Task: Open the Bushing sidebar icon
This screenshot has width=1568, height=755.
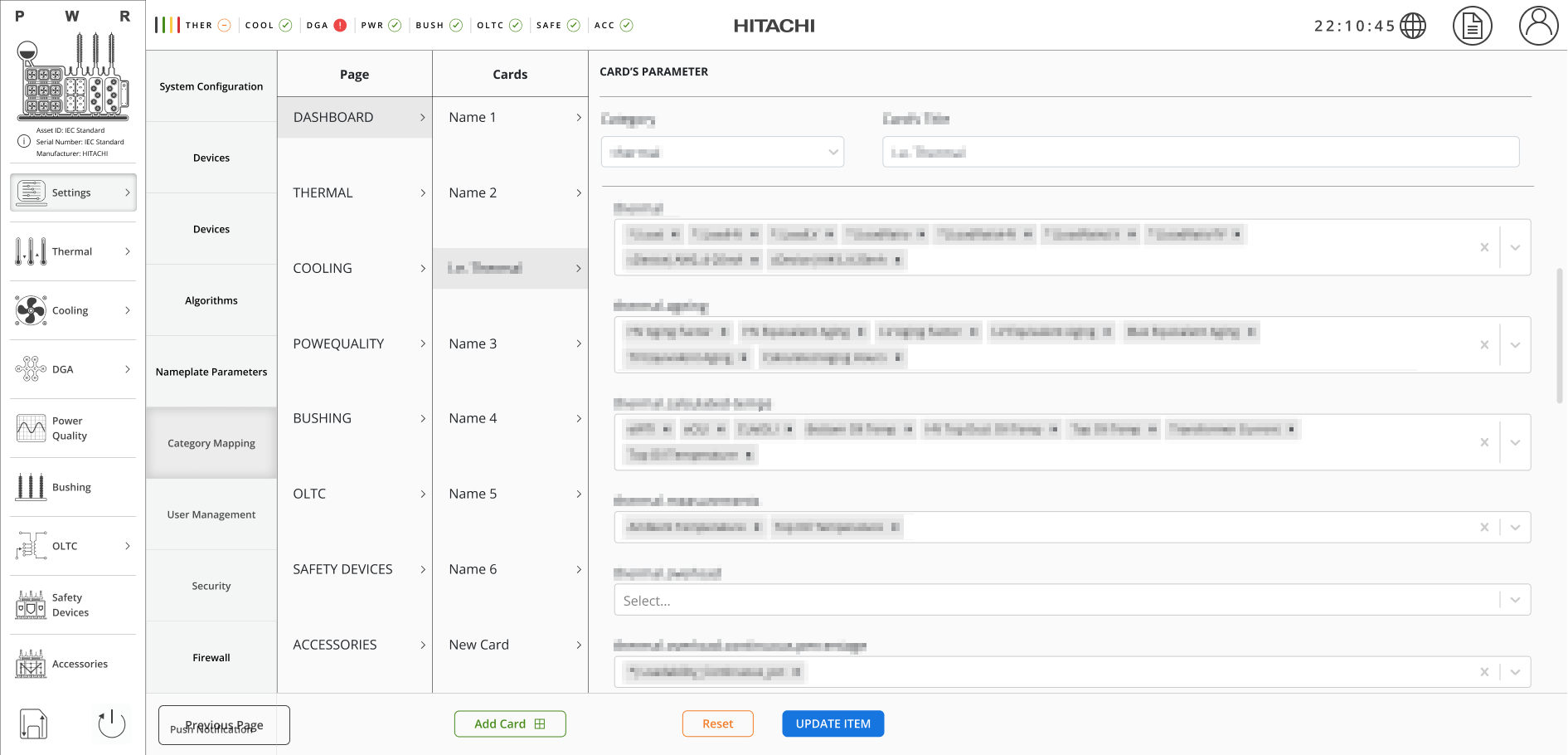Action: pyautogui.click(x=32, y=487)
